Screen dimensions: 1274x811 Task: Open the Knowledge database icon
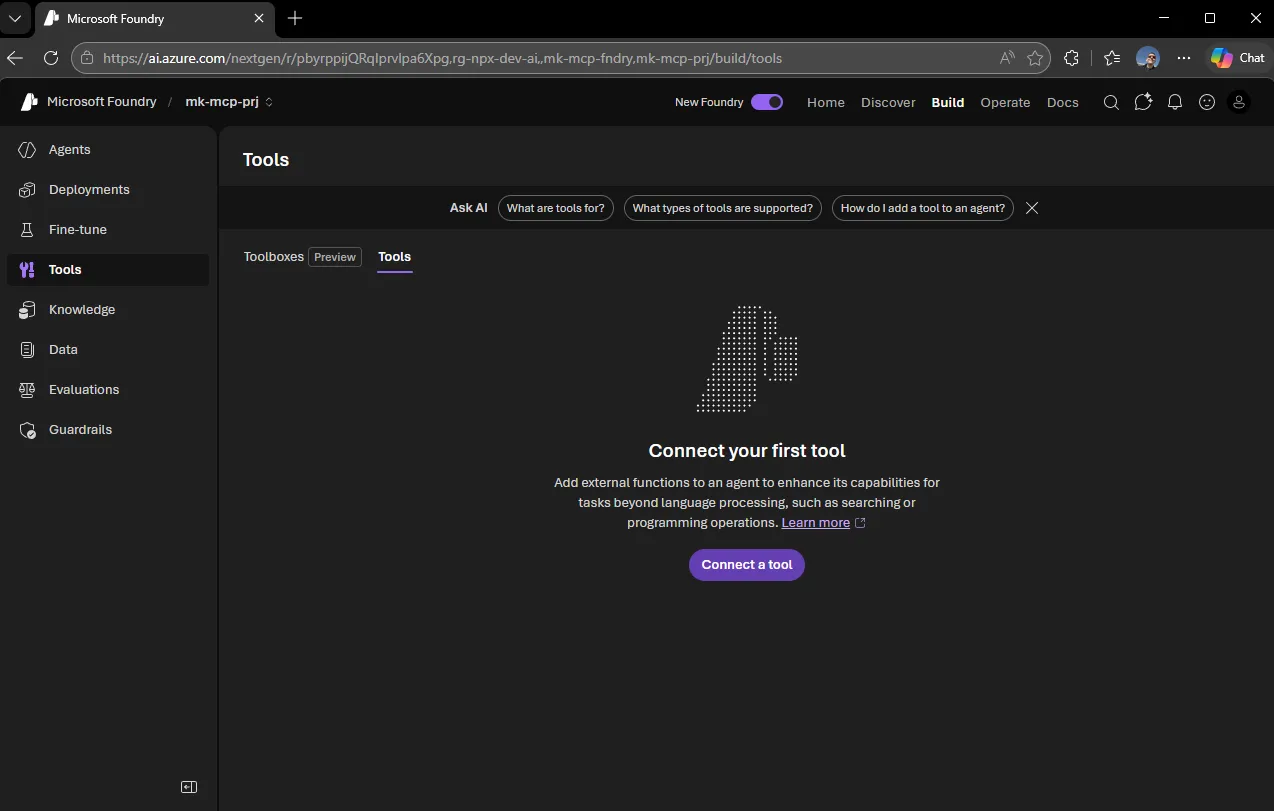tap(28, 310)
